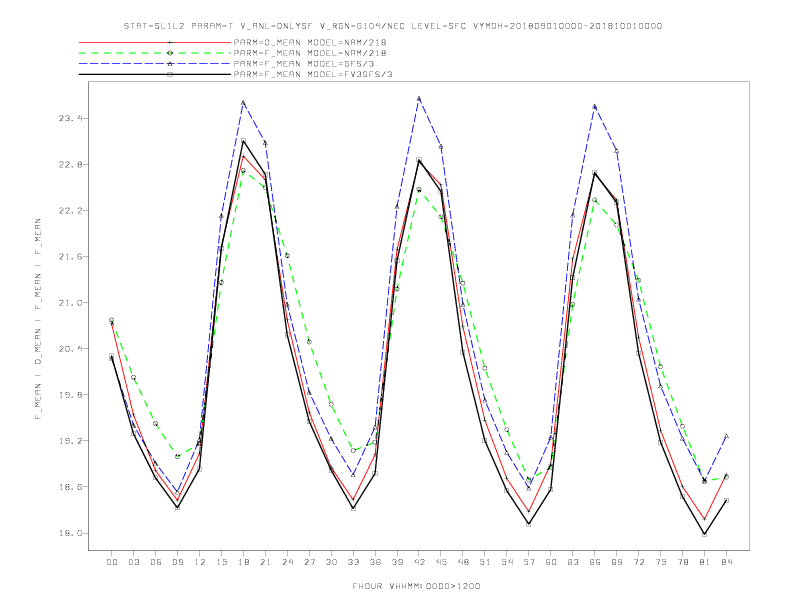Click green NAM circle marker at hour 51
This screenshot has width=792, height=612.
[485, 368]
